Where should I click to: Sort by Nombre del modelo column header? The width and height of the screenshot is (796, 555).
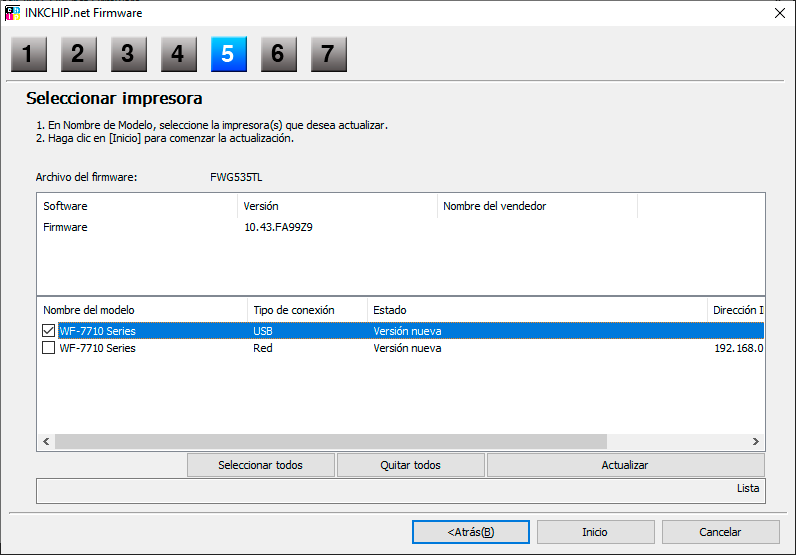(142, 310)
